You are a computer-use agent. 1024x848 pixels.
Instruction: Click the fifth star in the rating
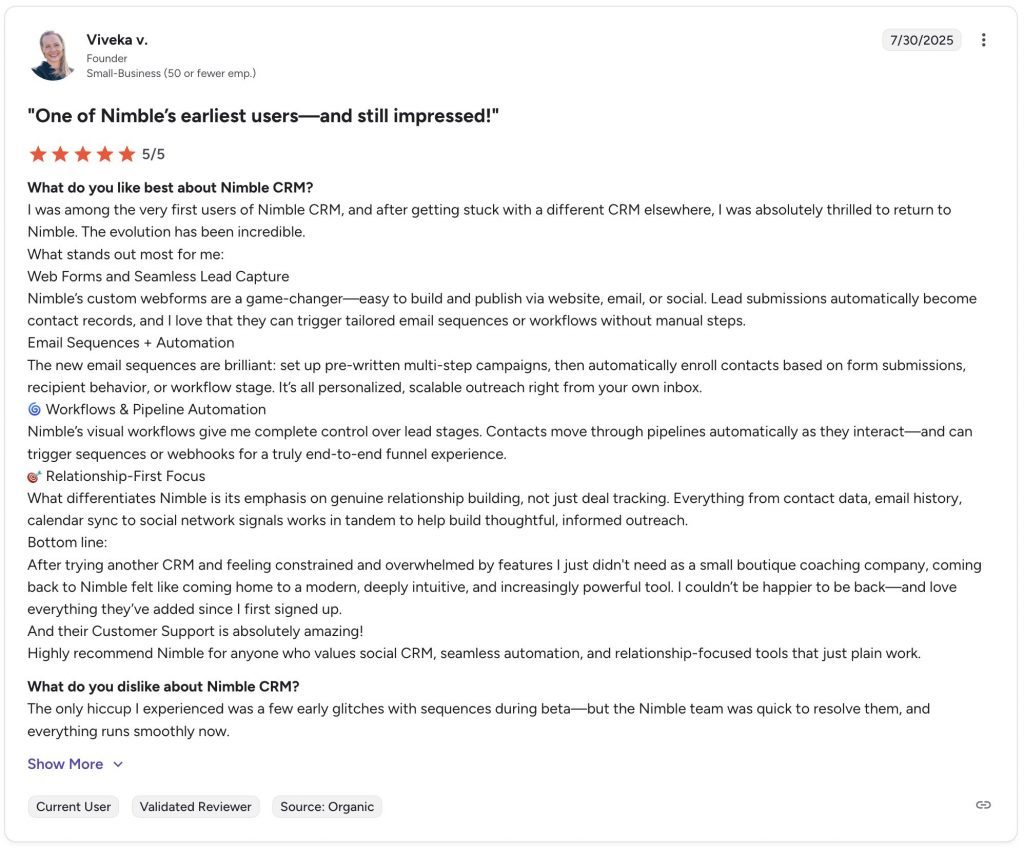pos(126,154)
